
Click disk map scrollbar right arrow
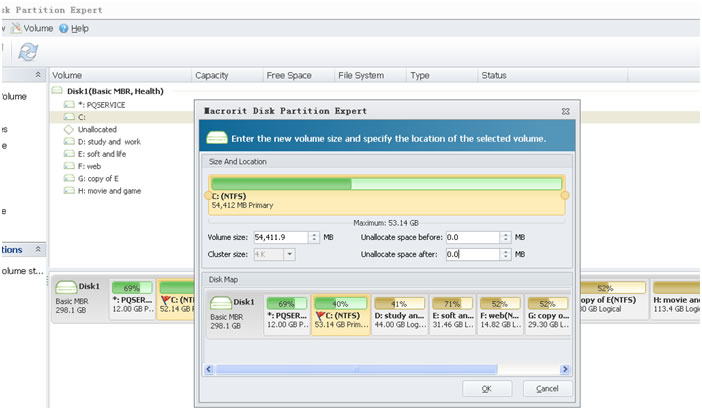point(565,369)
